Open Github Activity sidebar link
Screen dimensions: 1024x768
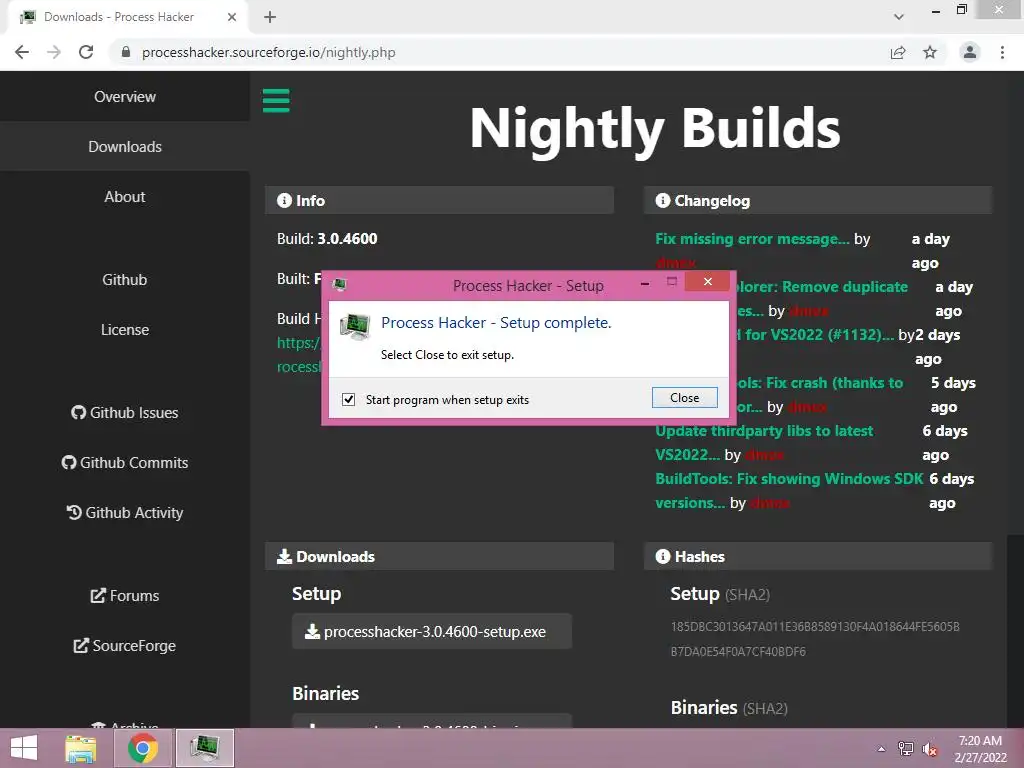point(125,513)
